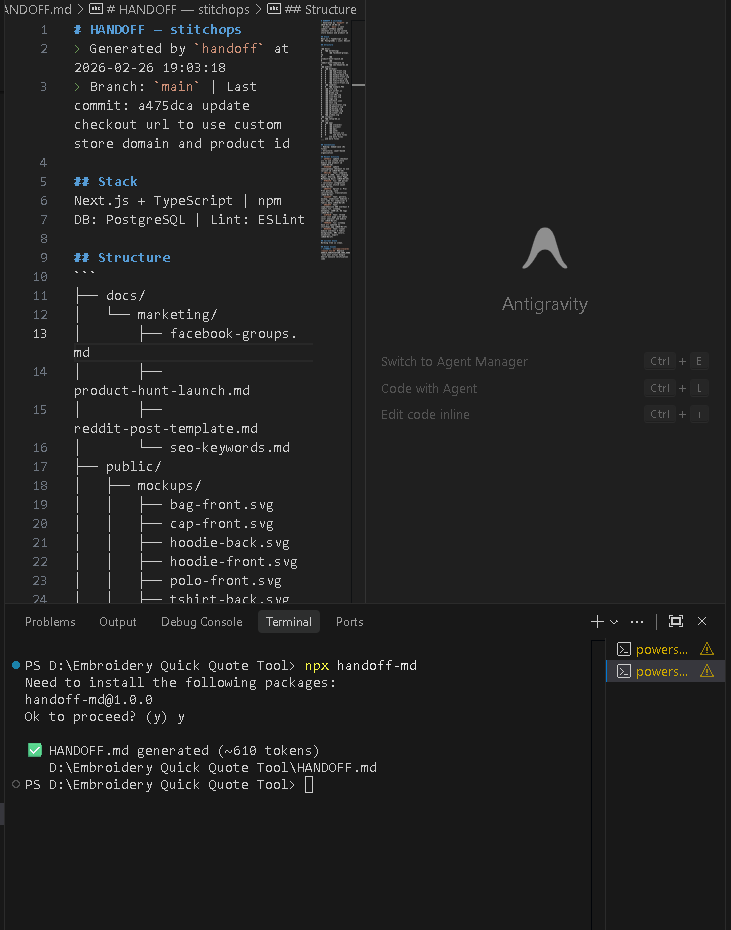Click warning icon on first powershell terminal
The width and height of the screenshot is (731, 930).
coord(707,649)
